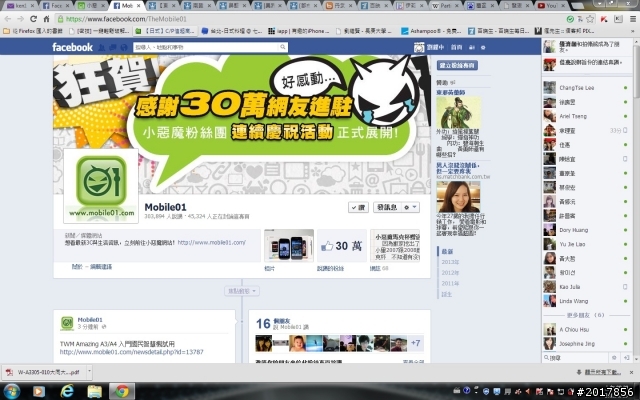This screenshot has height=400, width=640.
Task: Open newsdetail link in TWM Amazing post
Action: click(x=131, y=352)
